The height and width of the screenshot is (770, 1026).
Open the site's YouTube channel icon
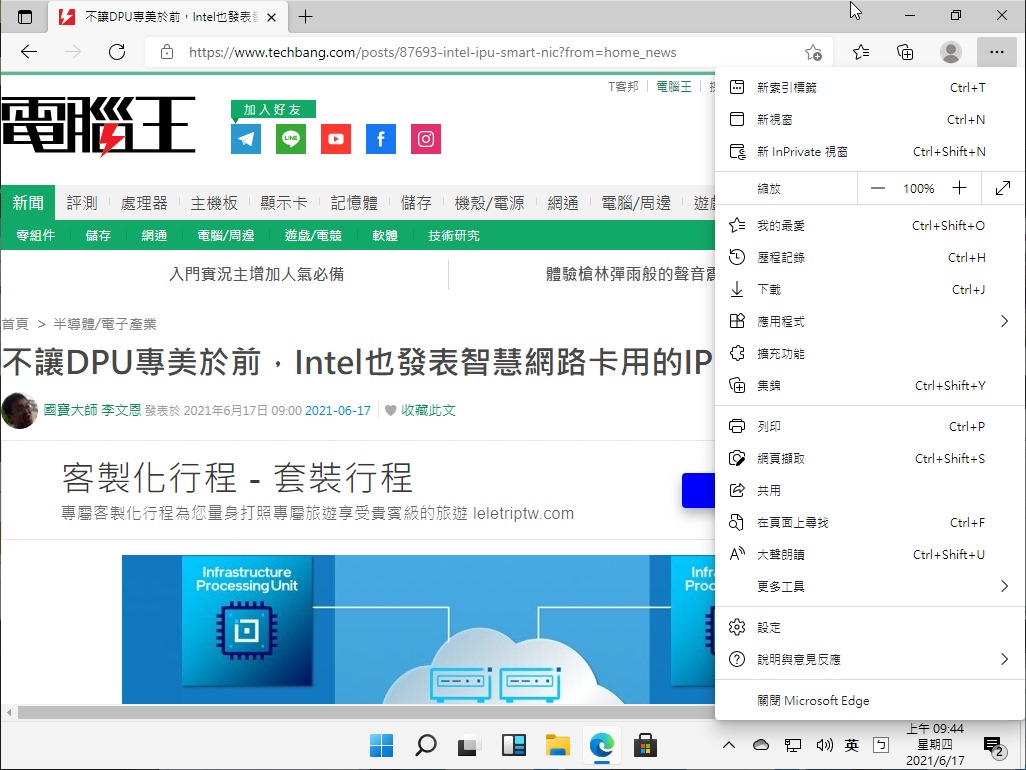[x=335, y=139]
